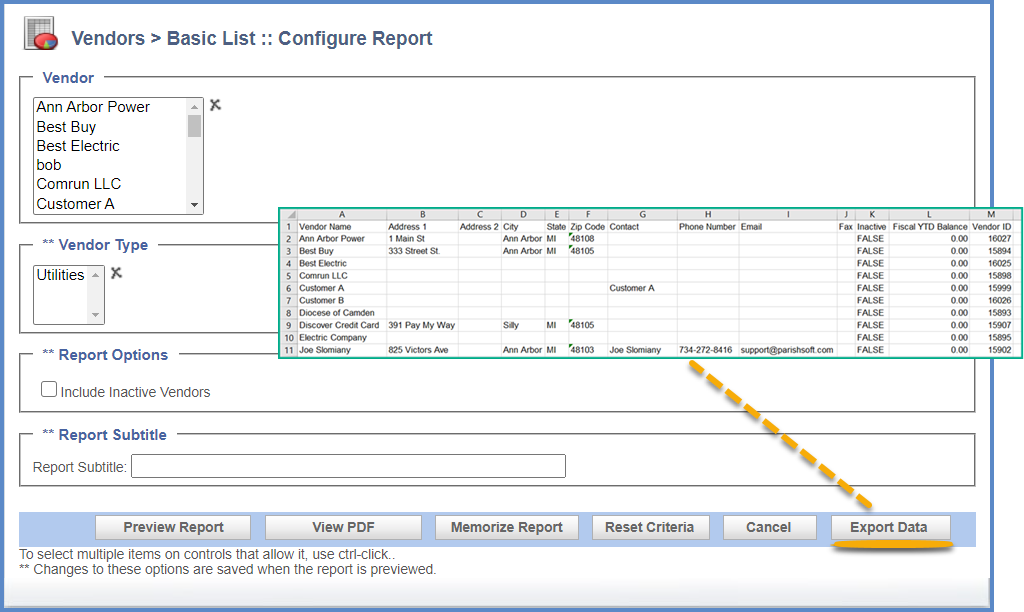Select Utilities in Vendor Type list

tap(61, 275)
